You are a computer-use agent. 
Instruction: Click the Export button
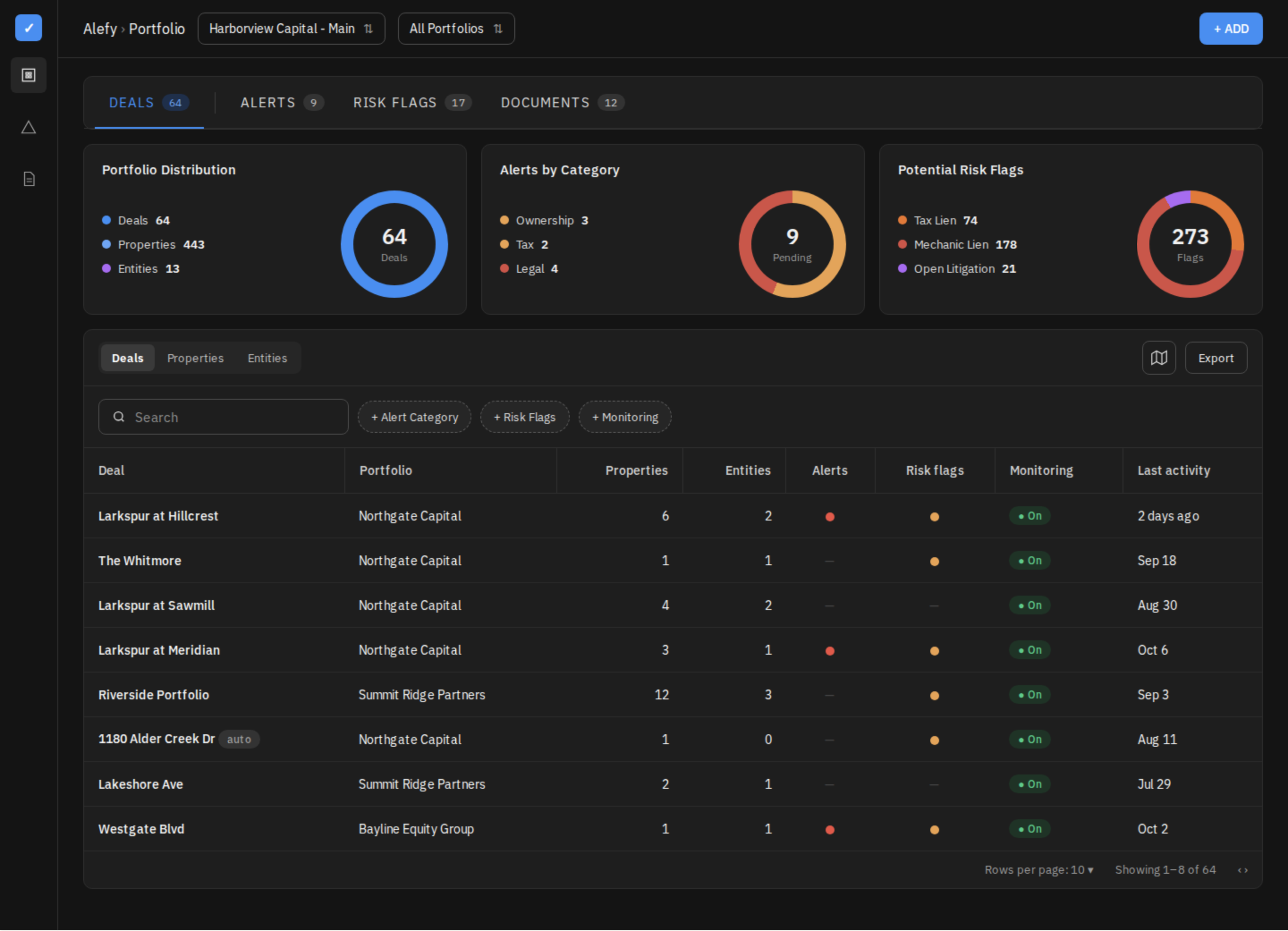pyautogui.click(x=1216, y=358)
